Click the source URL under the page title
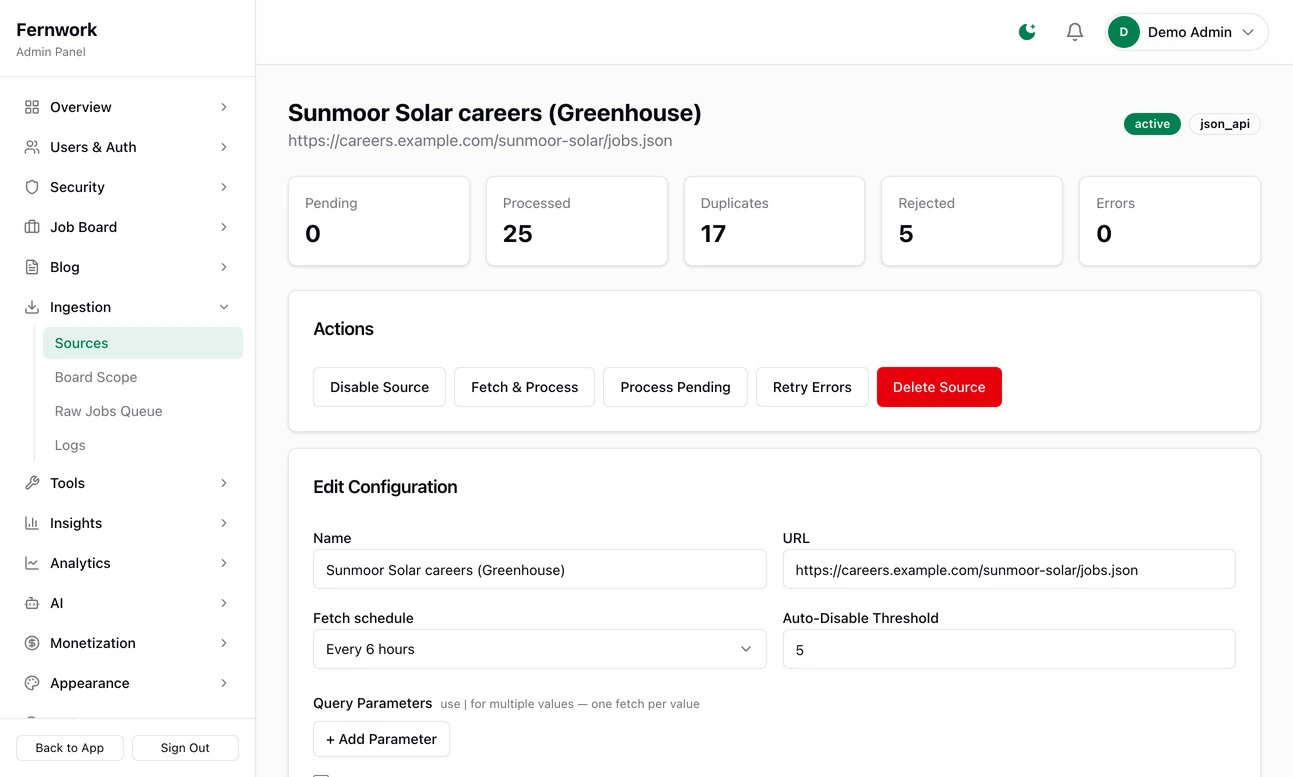This screenshot has width=1293, height=777. click(x=480, y=141)
